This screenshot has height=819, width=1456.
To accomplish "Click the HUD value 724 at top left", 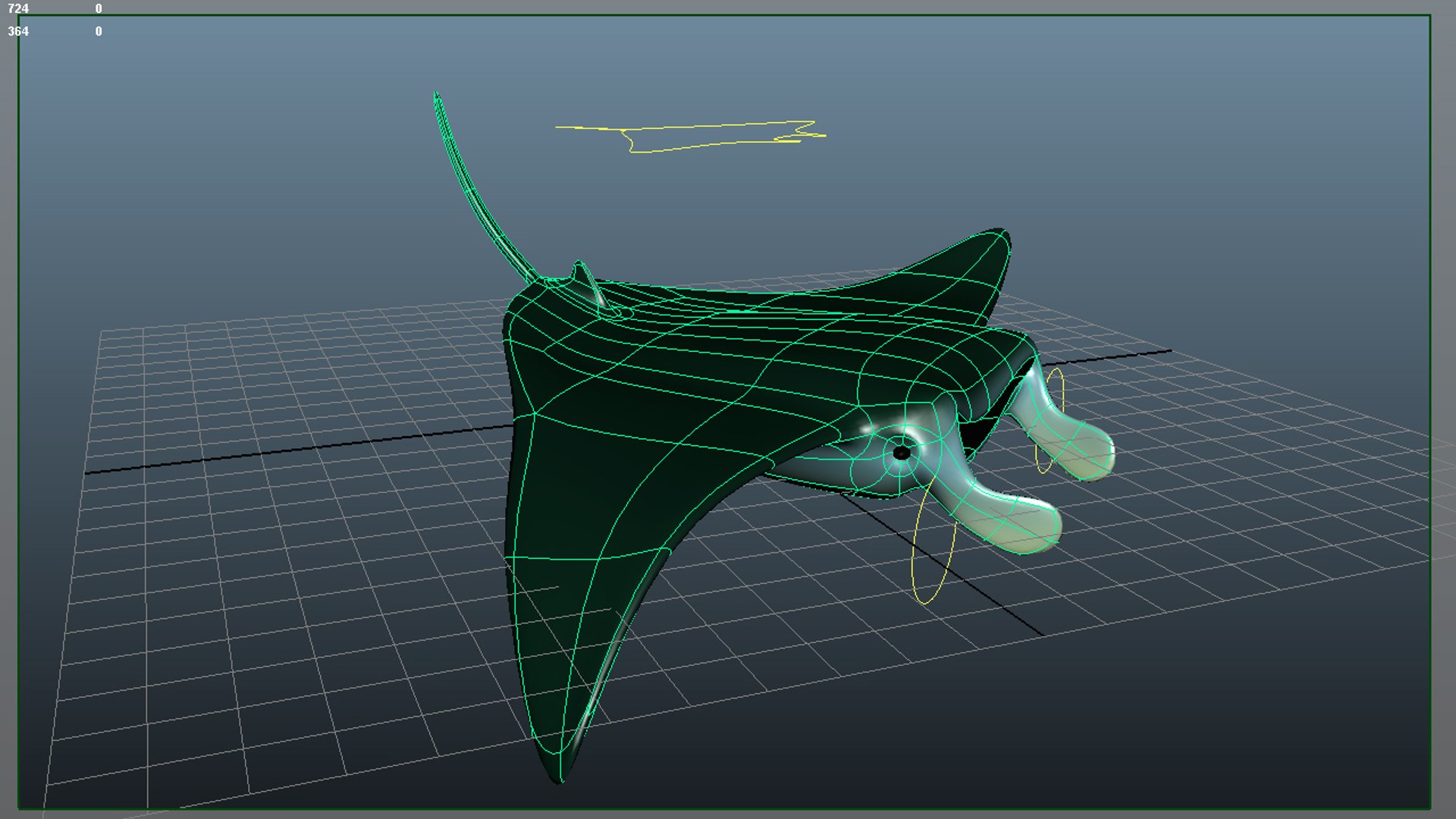I will [18, 9].
